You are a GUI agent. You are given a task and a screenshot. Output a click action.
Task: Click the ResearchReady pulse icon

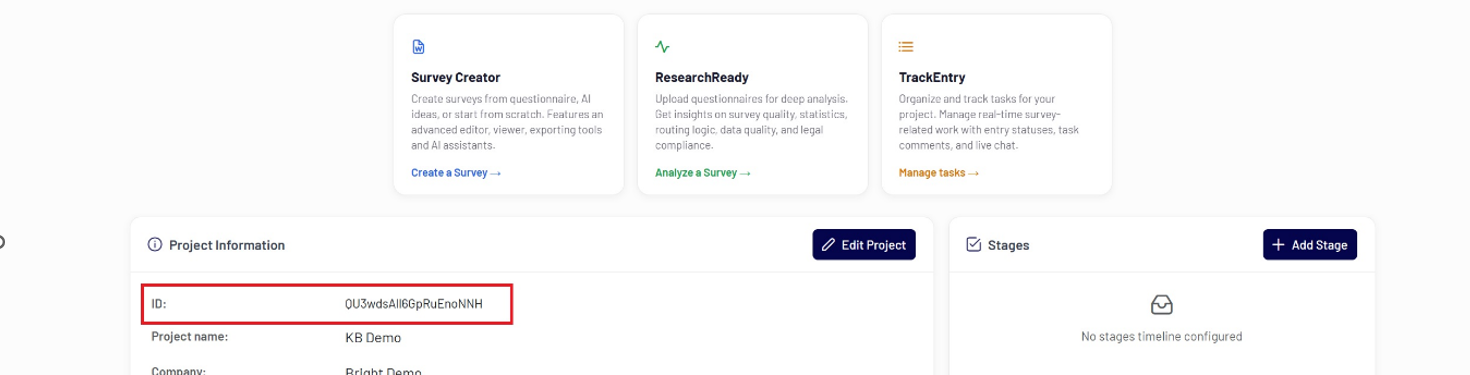[x=662, y=46]
